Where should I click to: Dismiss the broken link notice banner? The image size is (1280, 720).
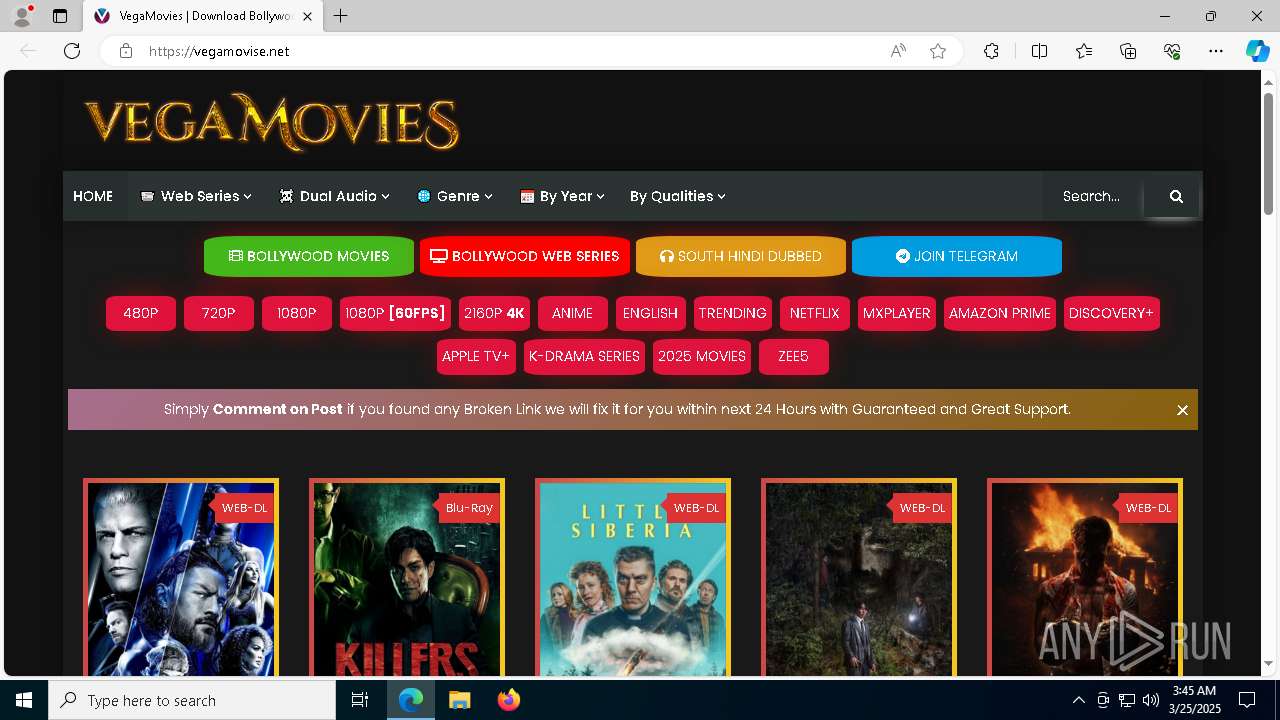point(1182,410)
